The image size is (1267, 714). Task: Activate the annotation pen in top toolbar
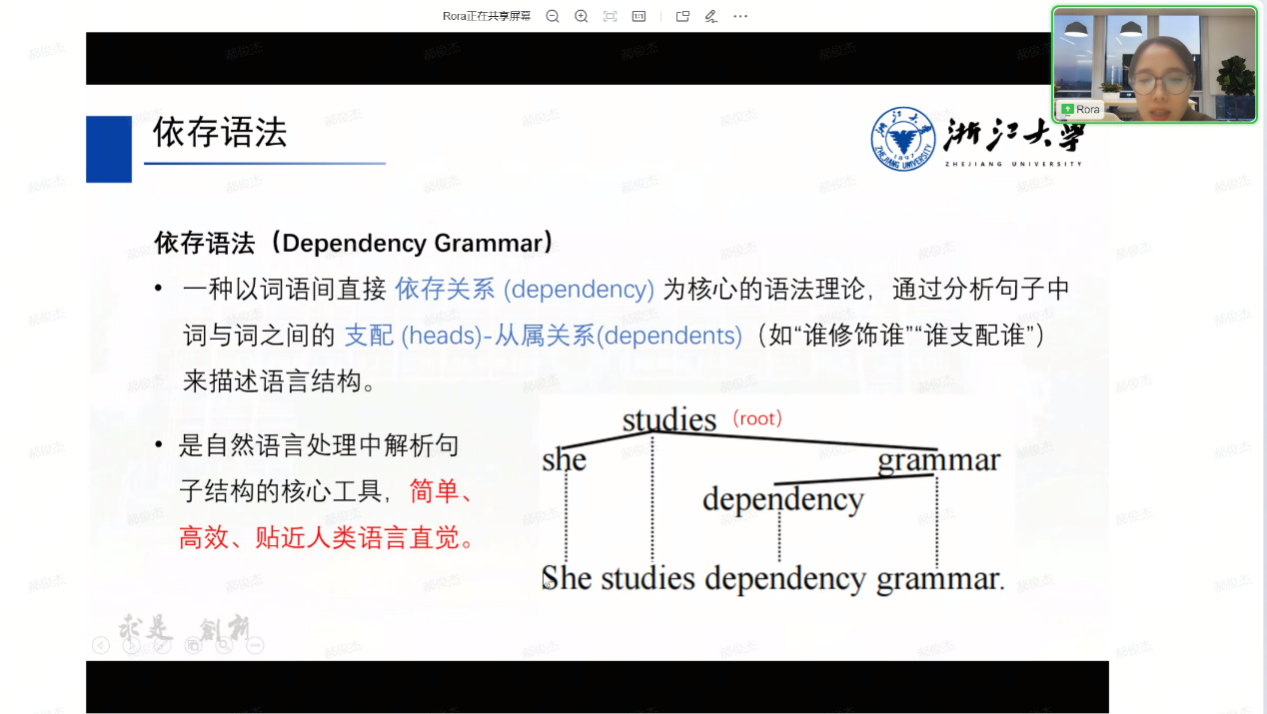711,16
